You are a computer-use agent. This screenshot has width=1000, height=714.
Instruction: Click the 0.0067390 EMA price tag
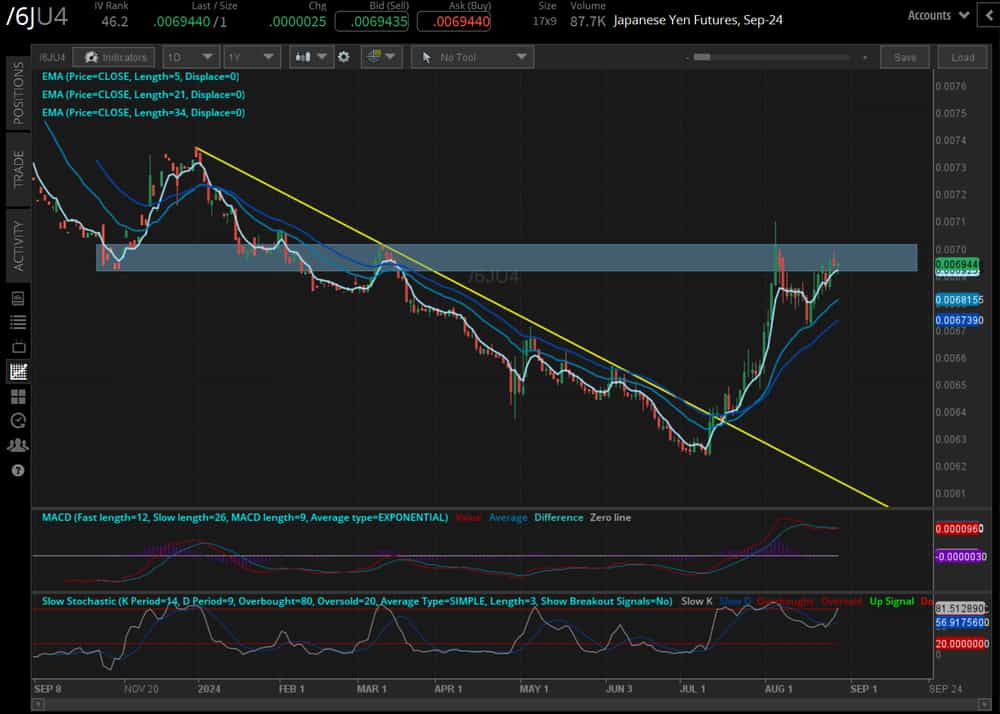click(x=959, y=320)
